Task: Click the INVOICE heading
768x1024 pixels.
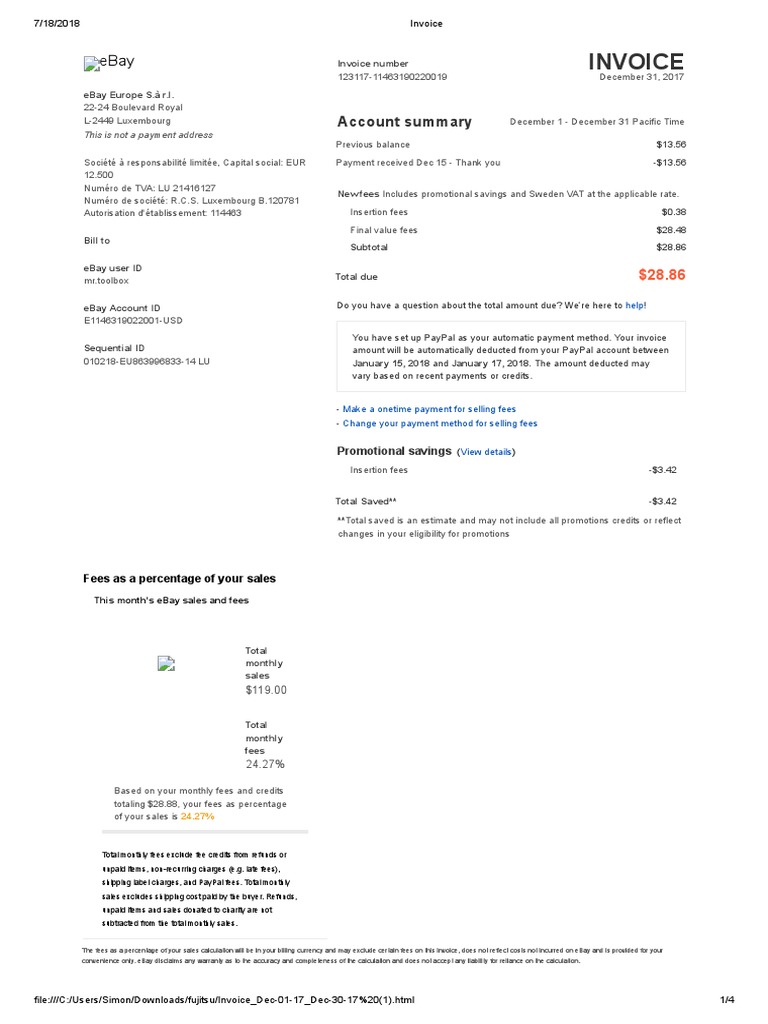Action: [x=636, y=62]
